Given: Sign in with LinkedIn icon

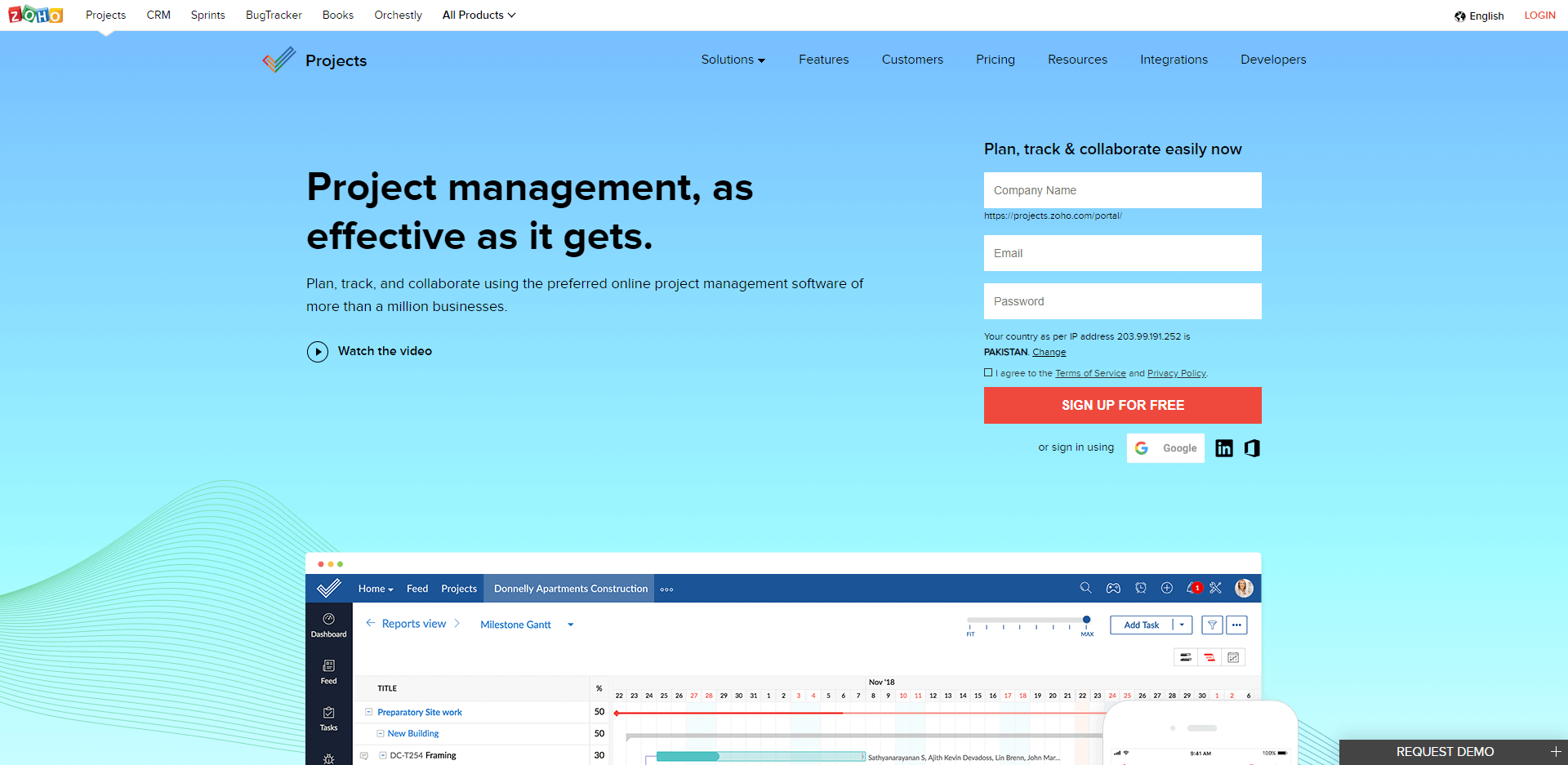Looking at the screenshot, I should point(1224,448).
